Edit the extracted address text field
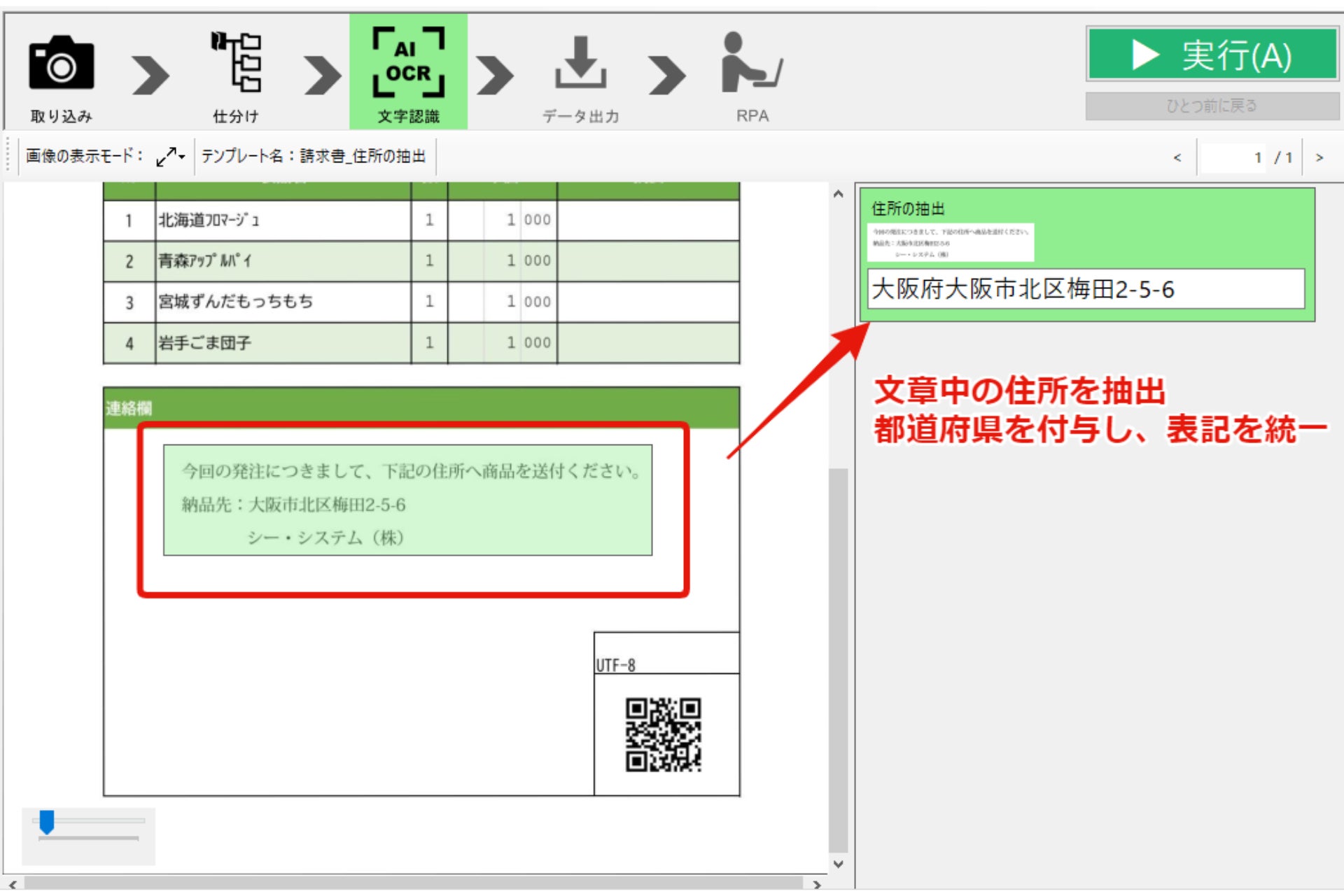 click(1085, 289)
